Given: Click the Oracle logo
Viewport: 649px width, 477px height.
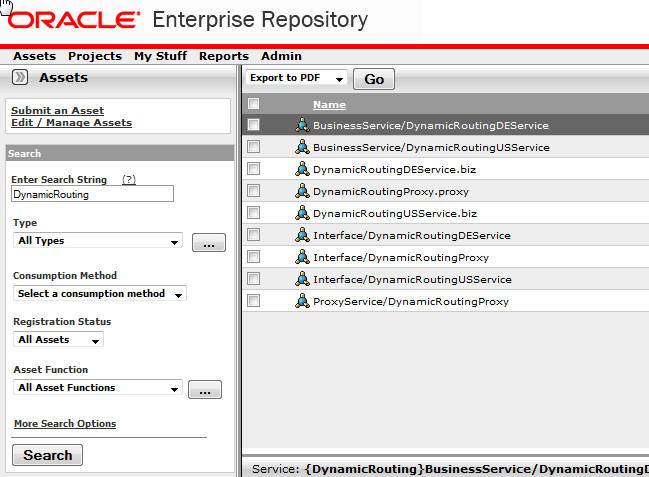Looking at the screenshot, I should [x=74, y=20].
